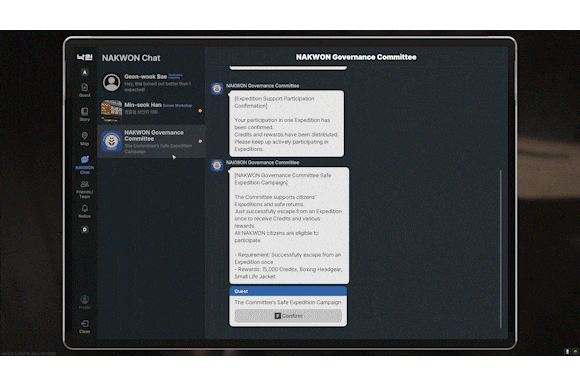Screen dimensions: 580x387
Task: Click Min-seok Han's profile thumbnail
Action: [x=111, y=110]
